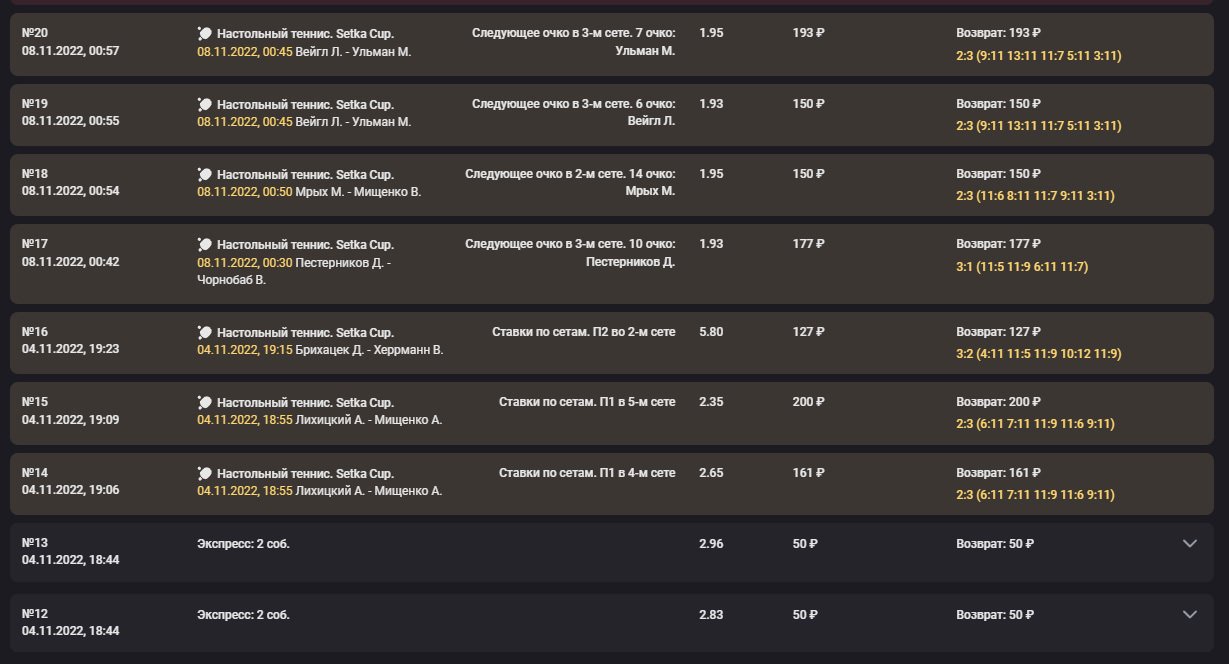The width and height of the screenshot is (1229, 664).
Task: Select bet №15 number label
Action: pyautogui.click(x=35, y=402)
